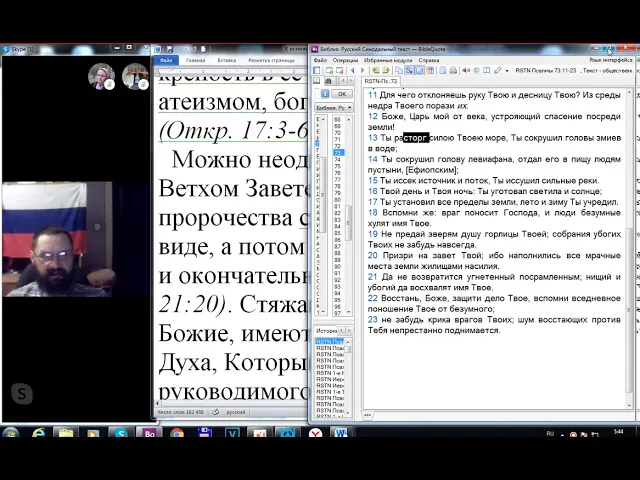
Task: Click the close tab window icon in BibleQuote
Action: 340,71
